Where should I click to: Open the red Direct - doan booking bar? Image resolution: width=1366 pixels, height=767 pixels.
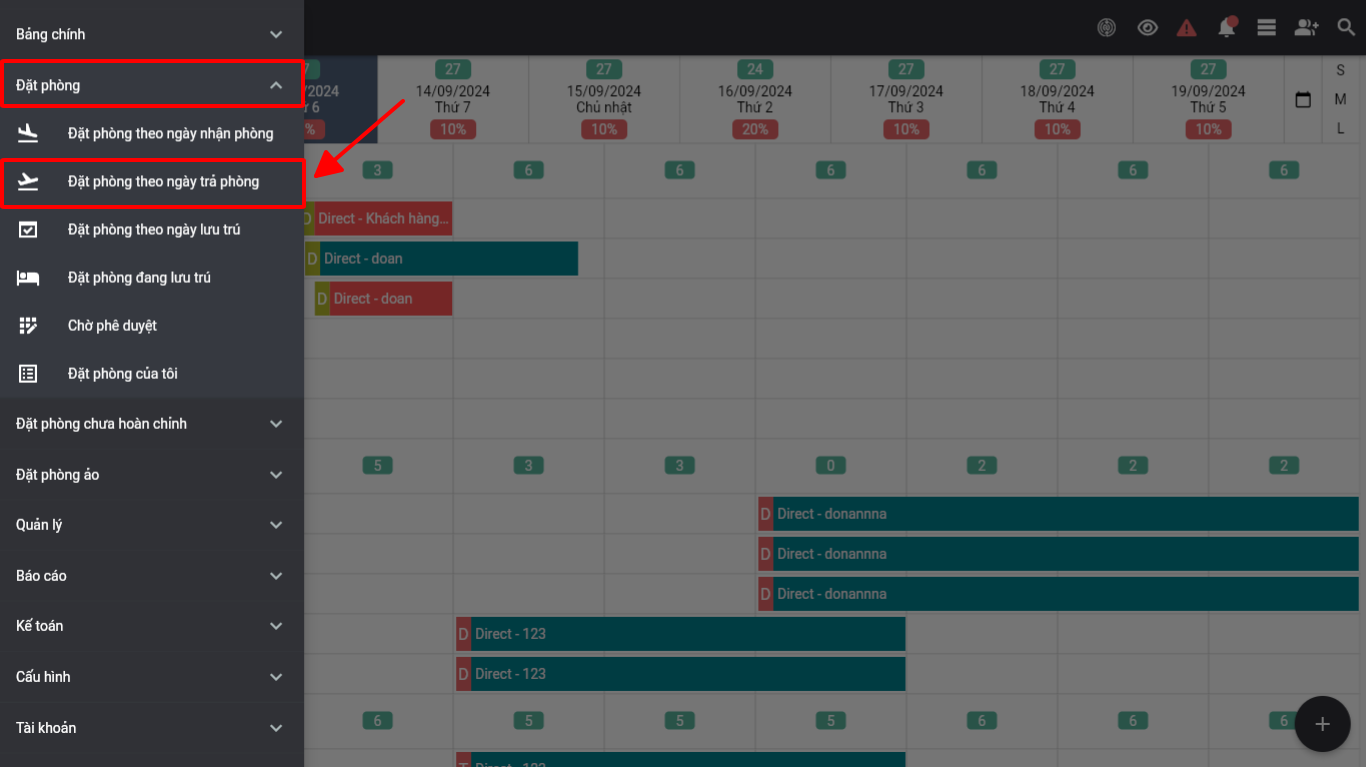pyautogui.click(x=383, y=298)
